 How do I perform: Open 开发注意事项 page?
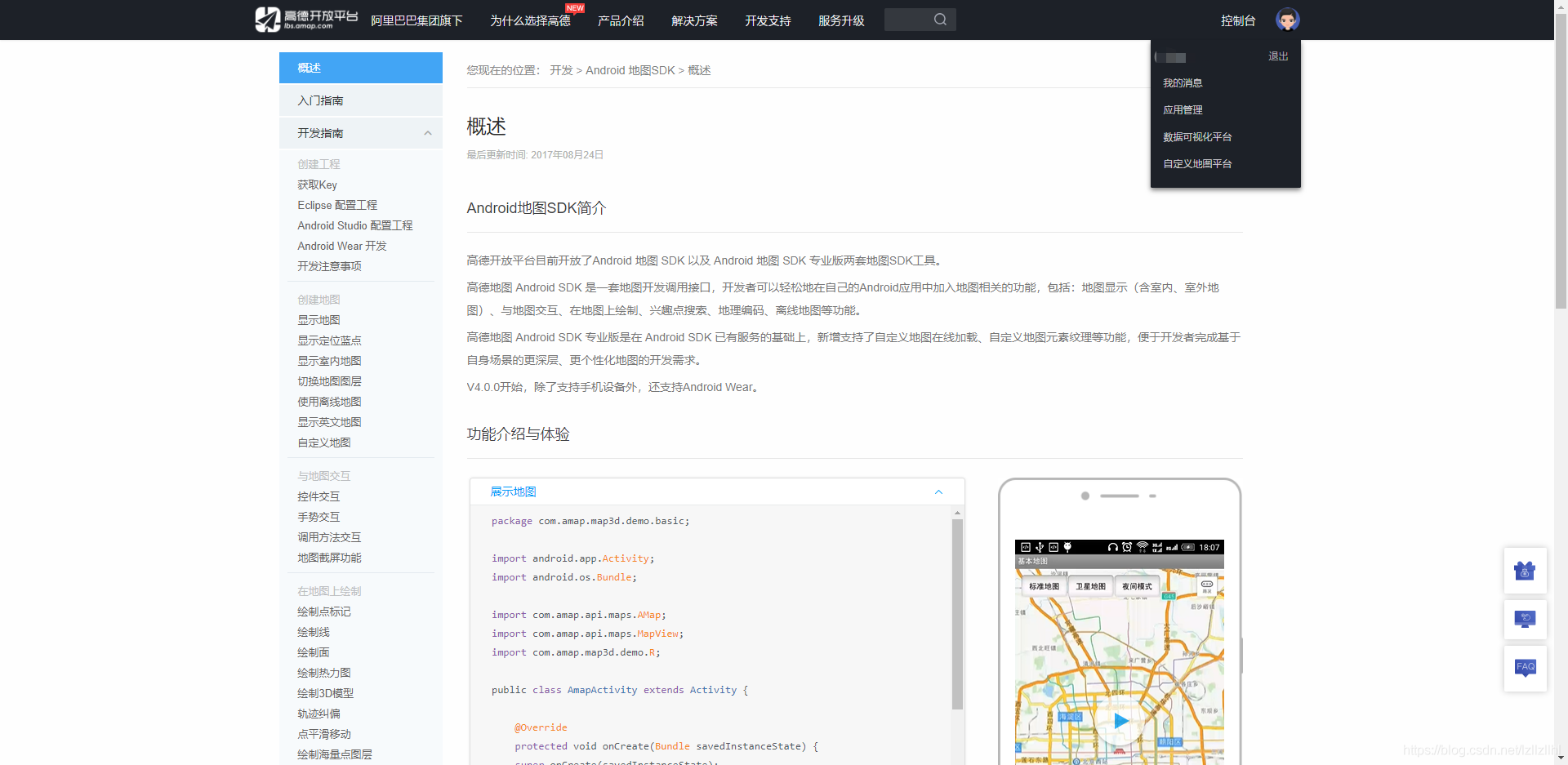pos(329,266)
